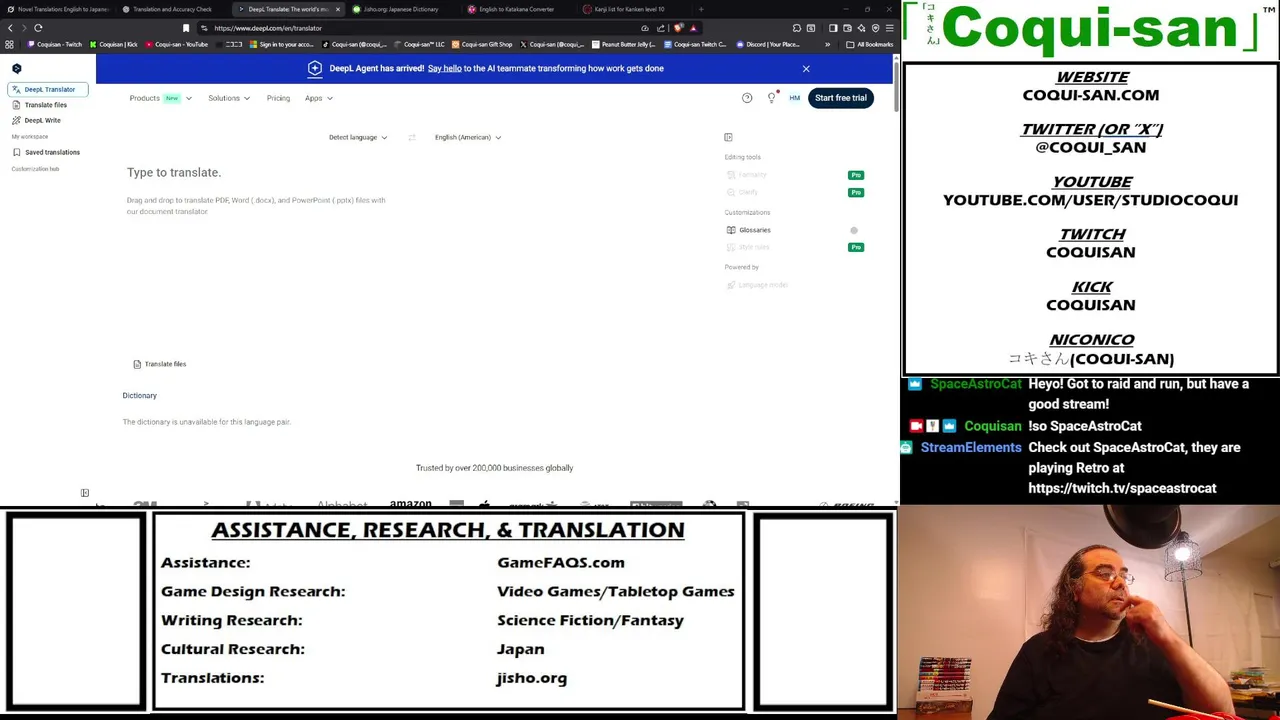Open the Language model option
This screenshot has height=720, width=1280.
pyautogui.click(x=757, y=285)
